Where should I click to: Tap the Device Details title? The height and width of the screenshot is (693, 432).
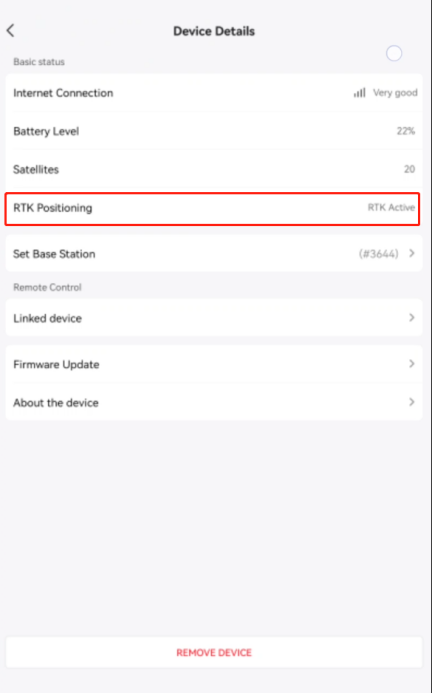pos(214,31)
